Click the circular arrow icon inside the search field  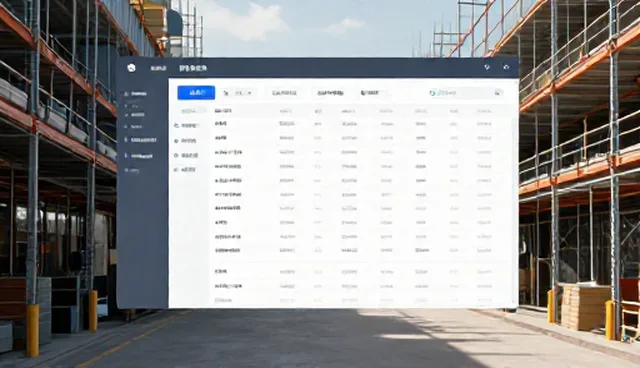(x=433, y=93)
